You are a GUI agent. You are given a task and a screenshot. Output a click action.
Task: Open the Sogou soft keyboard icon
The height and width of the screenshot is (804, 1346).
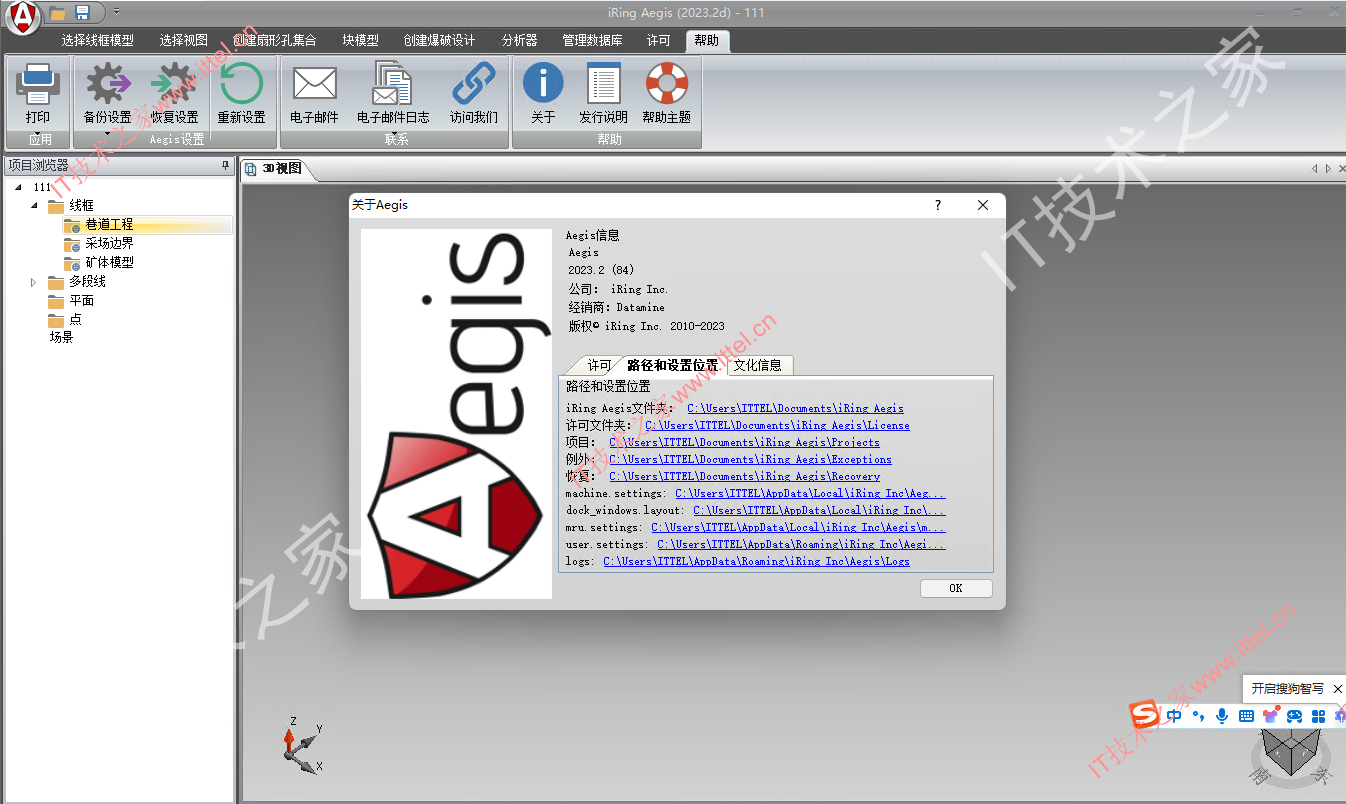click(1246, 716)
